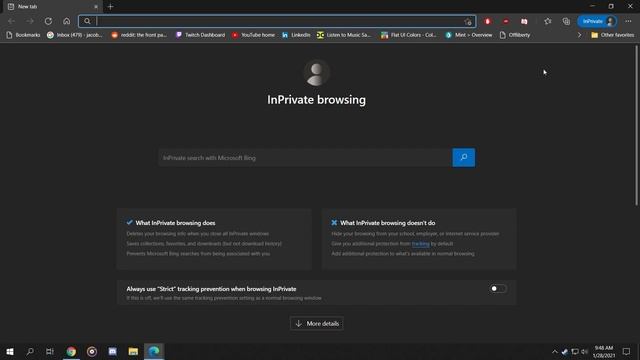Image resolution: width=640 pixels, height=360 pixels.
Task: Open the Inbox bookmark
Action: coord(74,35)
